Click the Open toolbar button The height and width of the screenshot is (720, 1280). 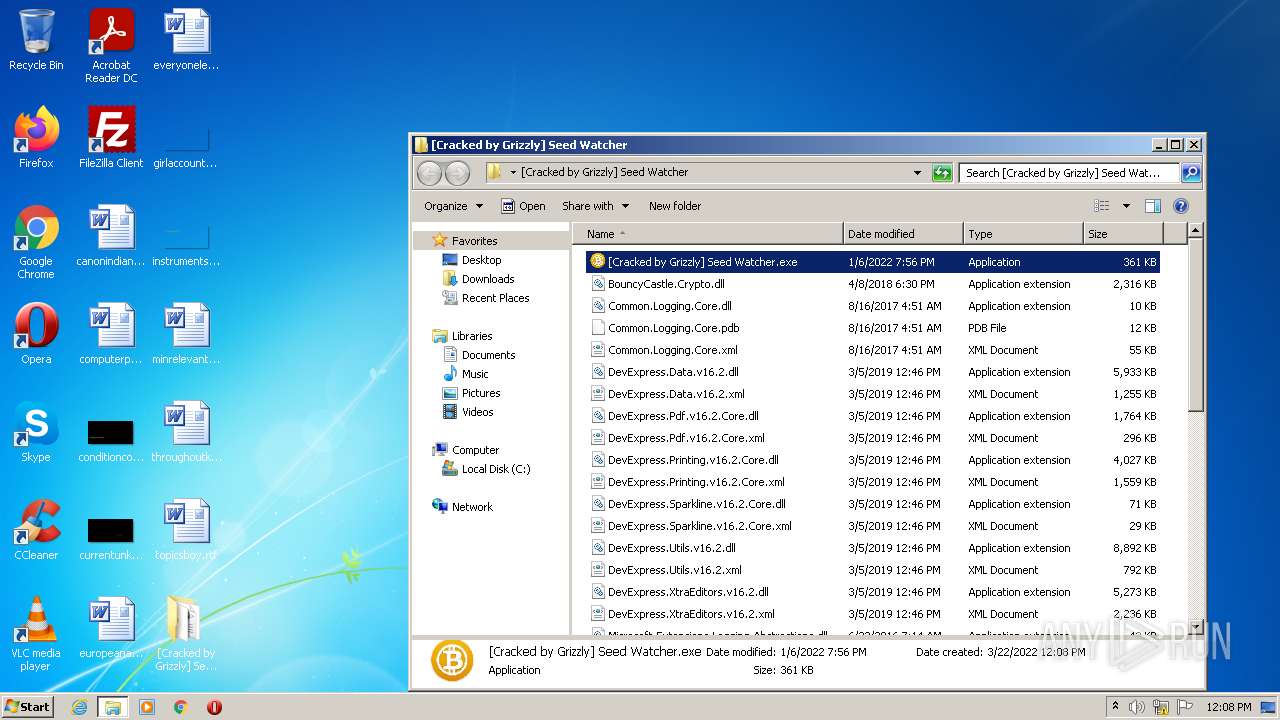523,206
